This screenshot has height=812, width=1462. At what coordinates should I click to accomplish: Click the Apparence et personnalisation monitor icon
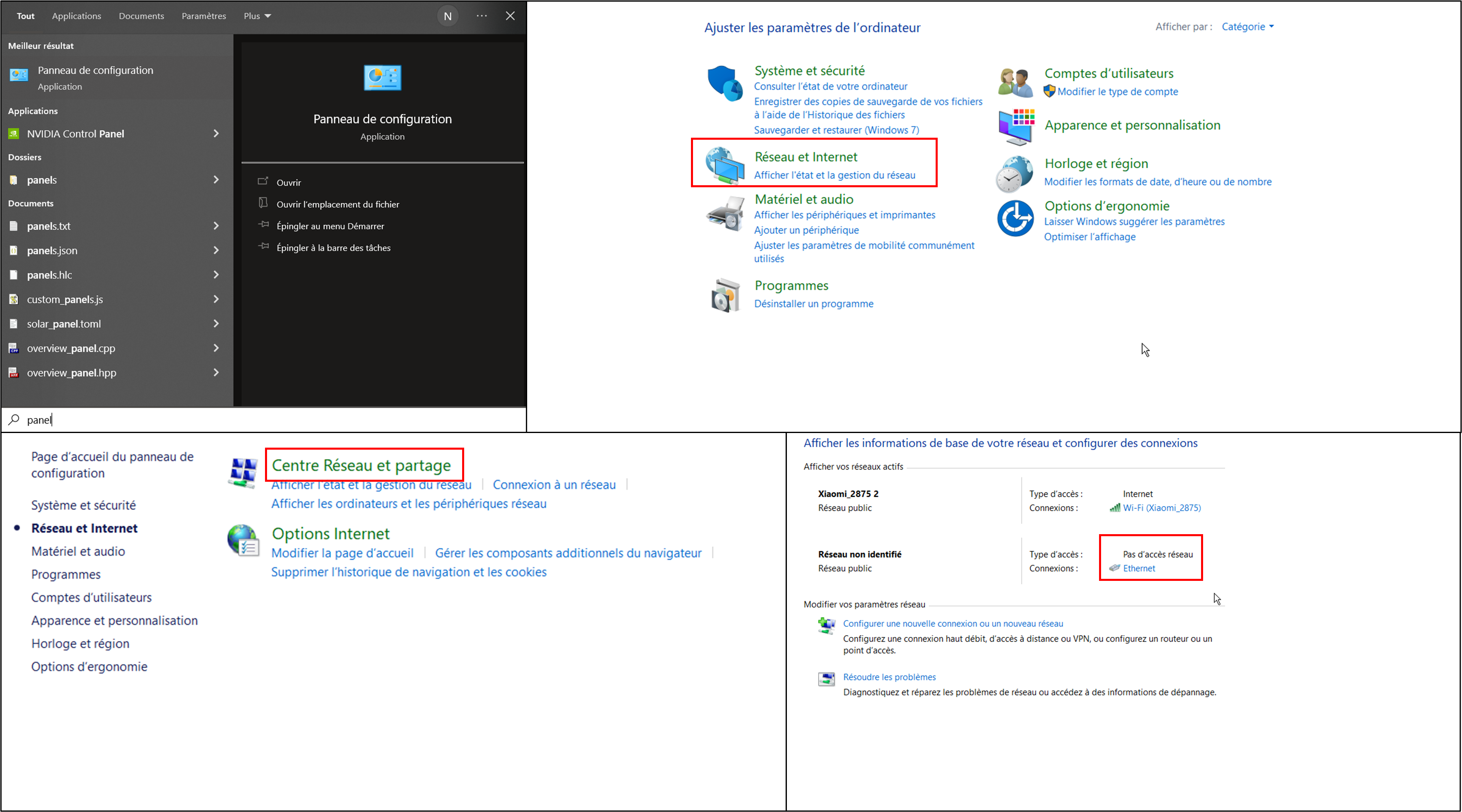point(1015,127)
